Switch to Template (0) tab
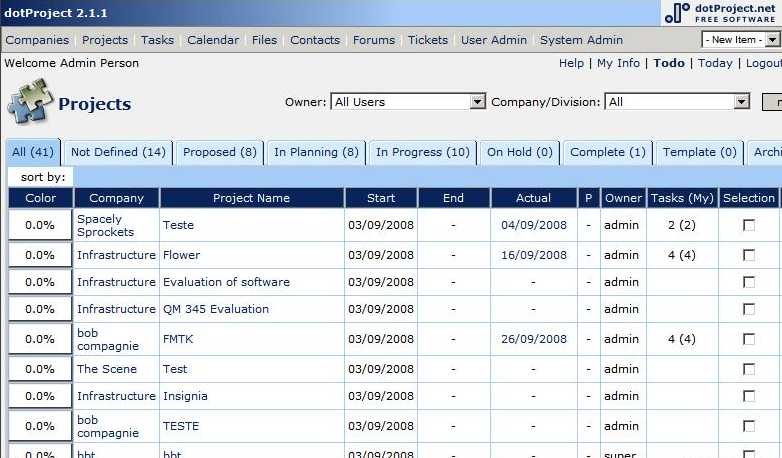Viewport: 782px width, 458px height. pos(700,152)
